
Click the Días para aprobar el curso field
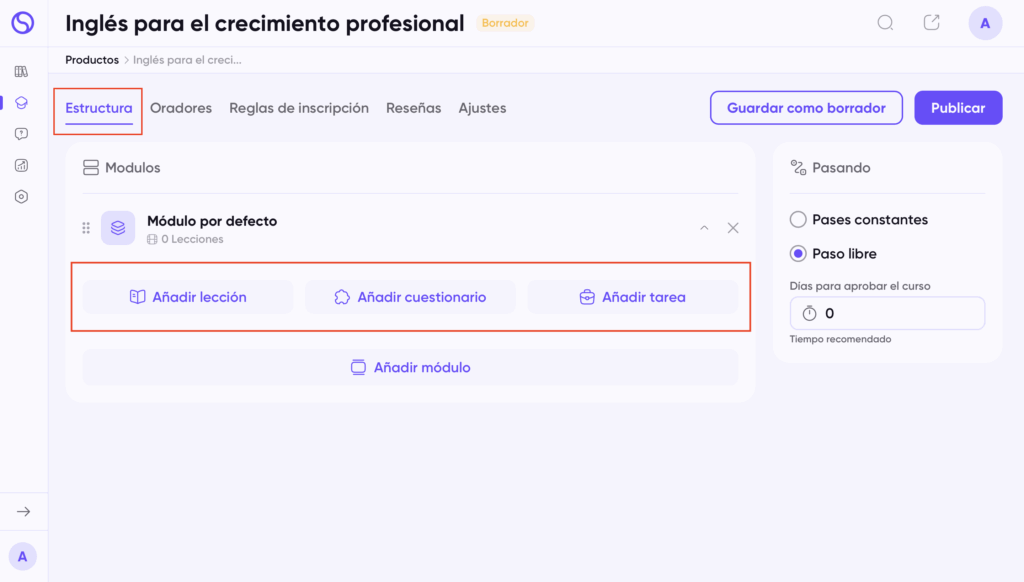click(x=887, y=313)
